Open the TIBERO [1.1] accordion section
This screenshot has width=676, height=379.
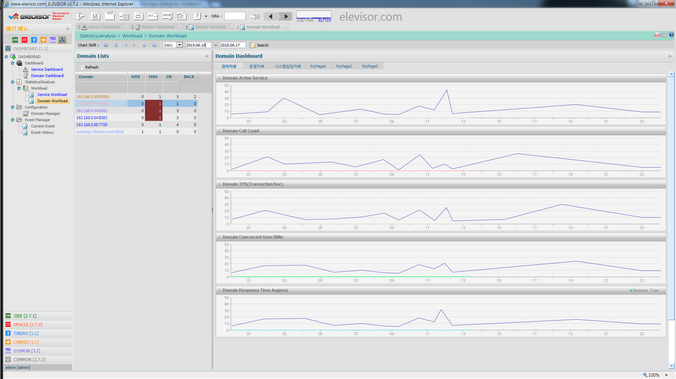(x=38, y=333)
